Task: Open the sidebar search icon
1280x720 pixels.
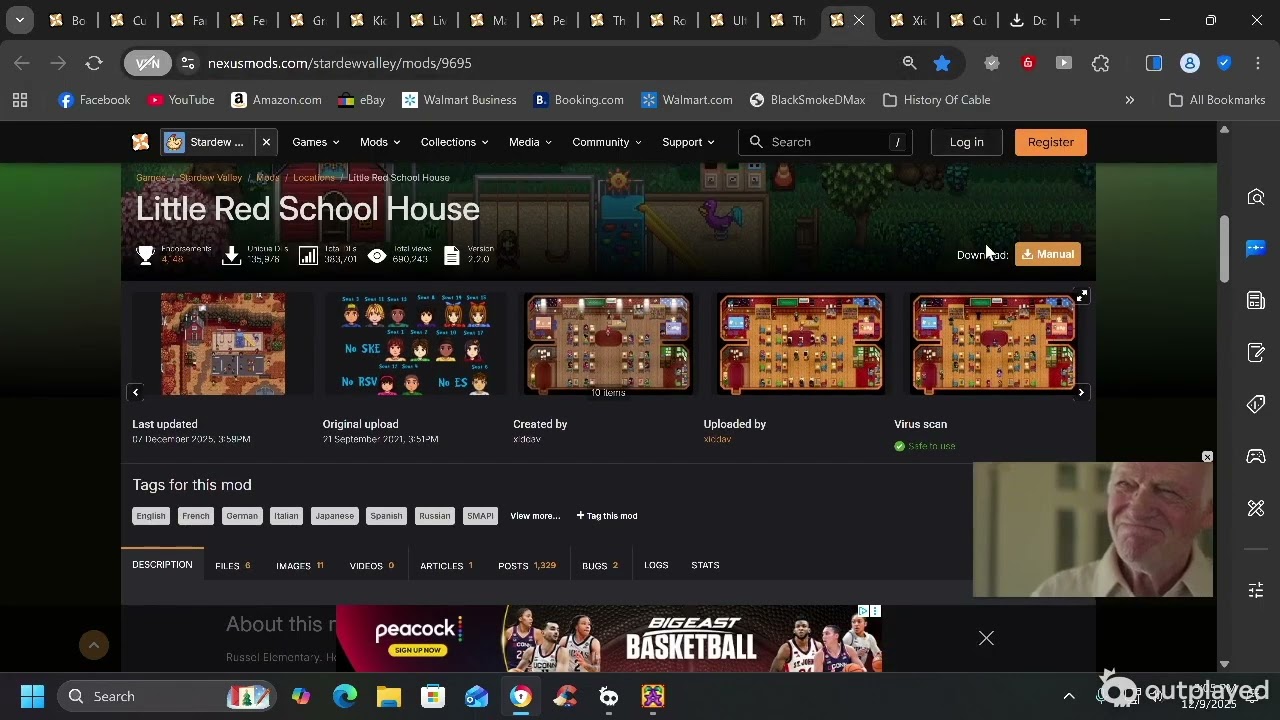Action: [1256, 197]
